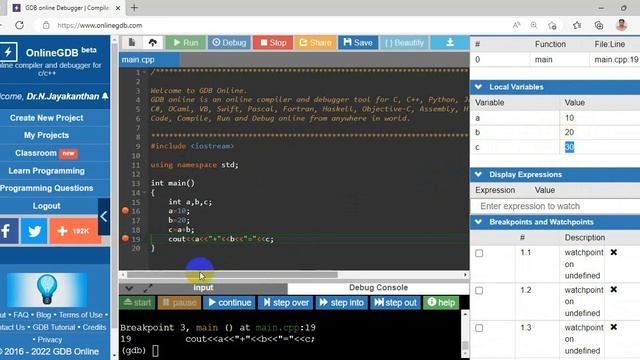The height and width of the screenshot is (360, 640).
Task: Stop execution with the Stop button
Action: (273, 42)
